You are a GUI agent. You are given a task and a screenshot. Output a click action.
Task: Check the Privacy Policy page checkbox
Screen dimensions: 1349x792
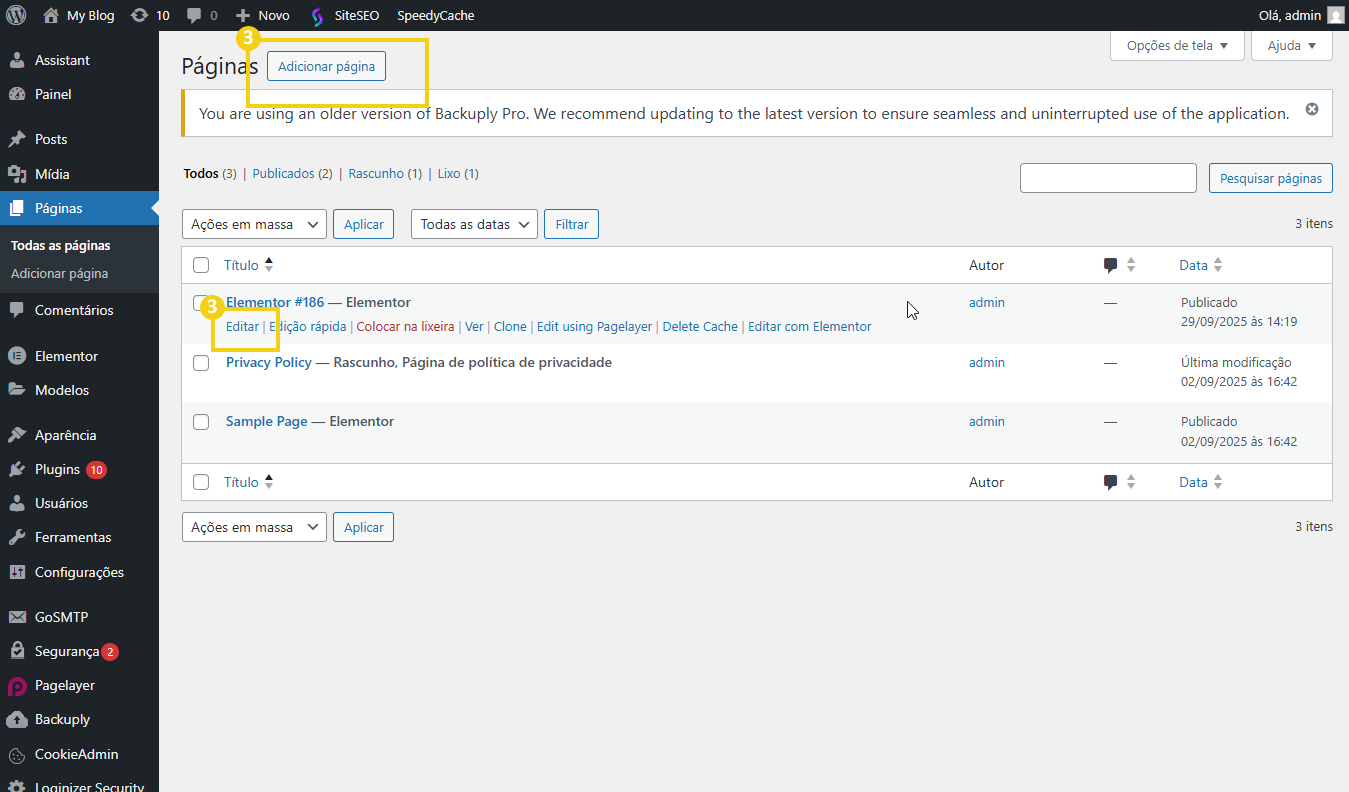201,363
